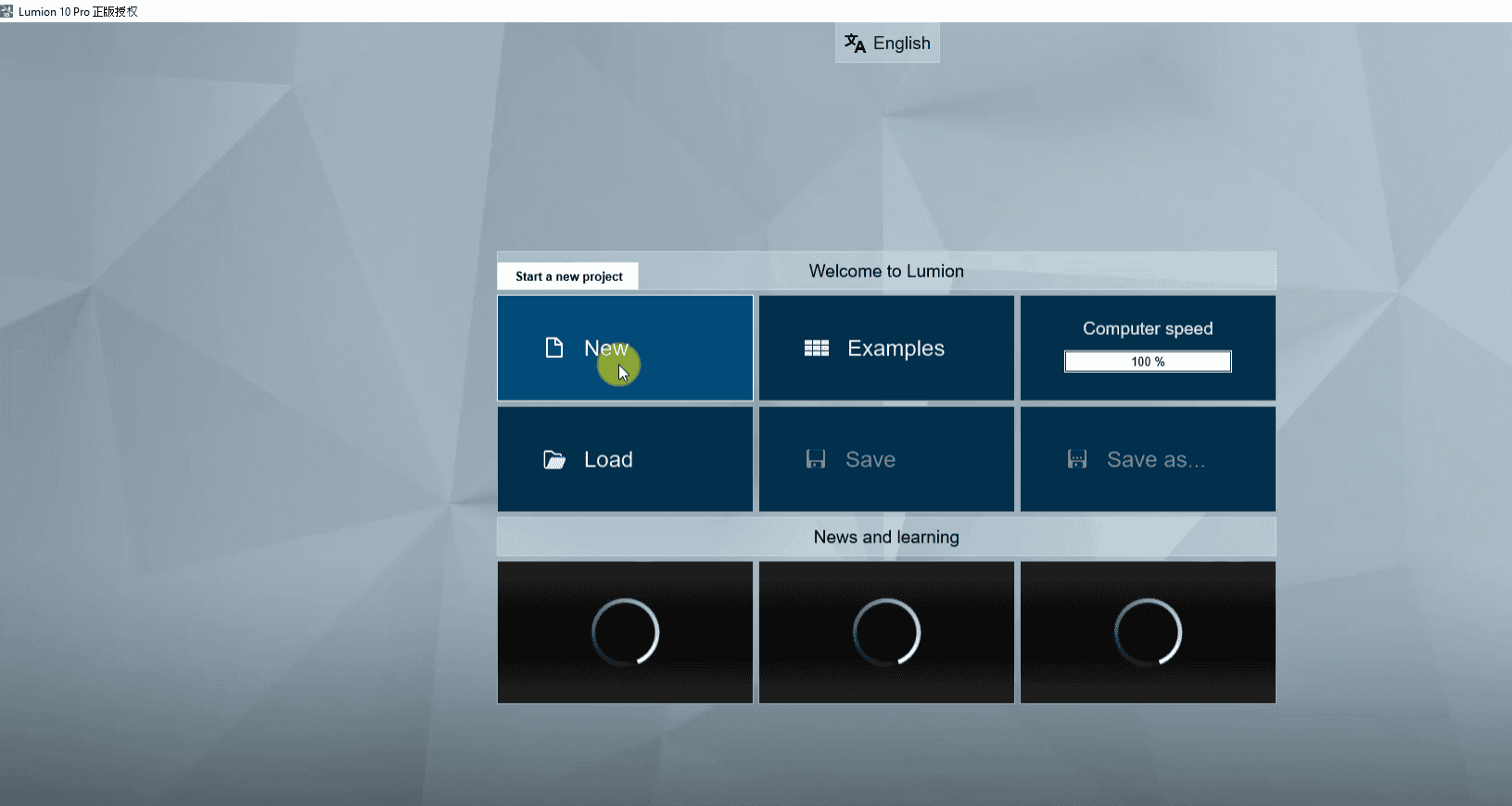Image resolution: width=1512 pixels, height=806 pixels.
Task: Load an existing project with the Load tile
Action: 625,459
